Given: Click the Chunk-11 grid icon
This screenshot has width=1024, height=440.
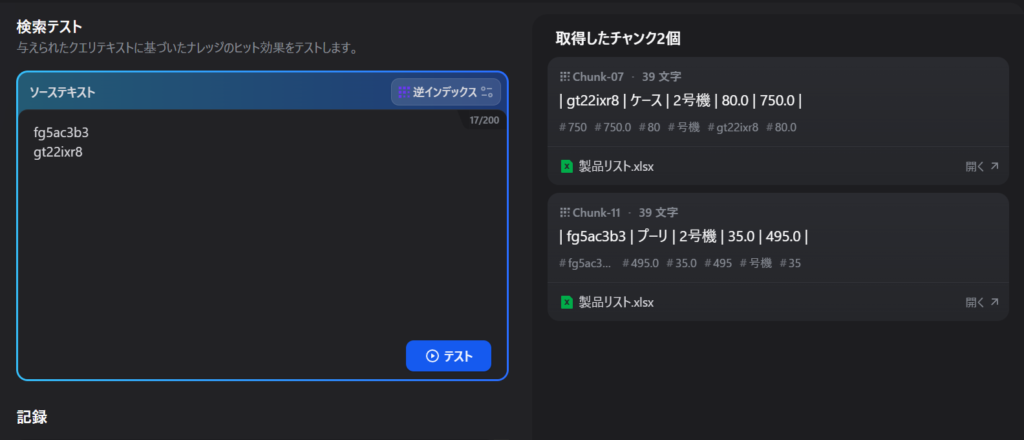Looking at the screenshot, I should coord(564,213).
